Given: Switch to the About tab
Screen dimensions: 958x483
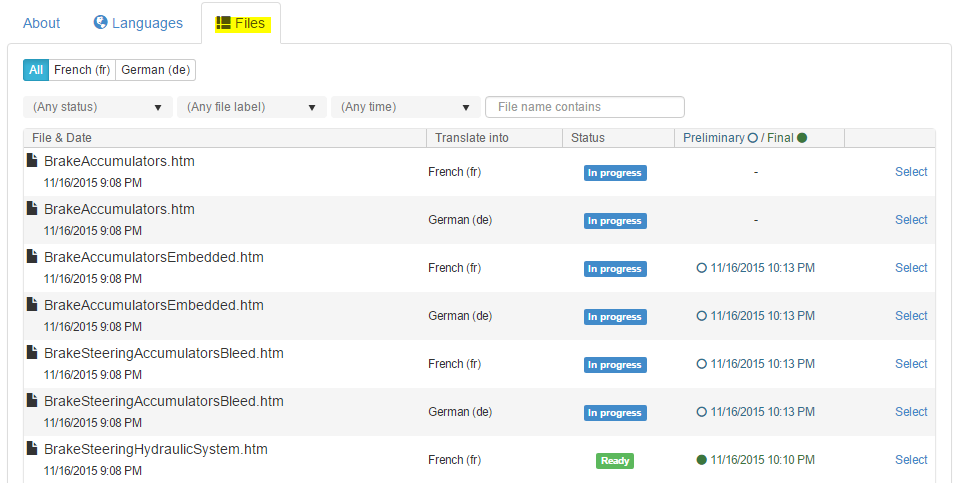Looking at the screenshot, I should (42, 23).
